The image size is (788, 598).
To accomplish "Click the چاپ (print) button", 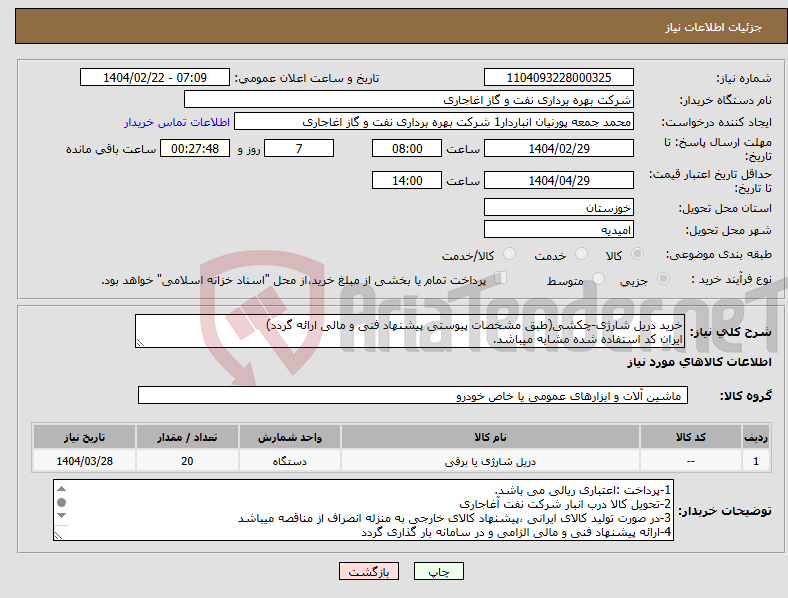I will pos(438,571).
